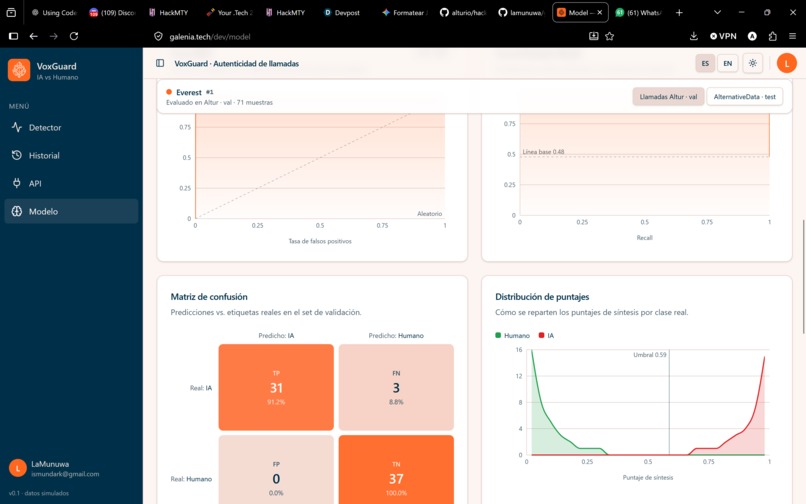Toggle the light/dark theme sun button
The height and width of the screenshot is (504, 806).
753,63
